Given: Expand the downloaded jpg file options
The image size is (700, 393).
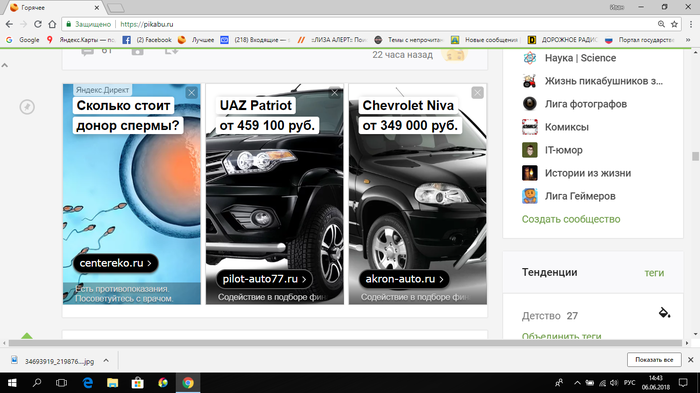Looking at the screenshot, I should (x=106, y=360).
